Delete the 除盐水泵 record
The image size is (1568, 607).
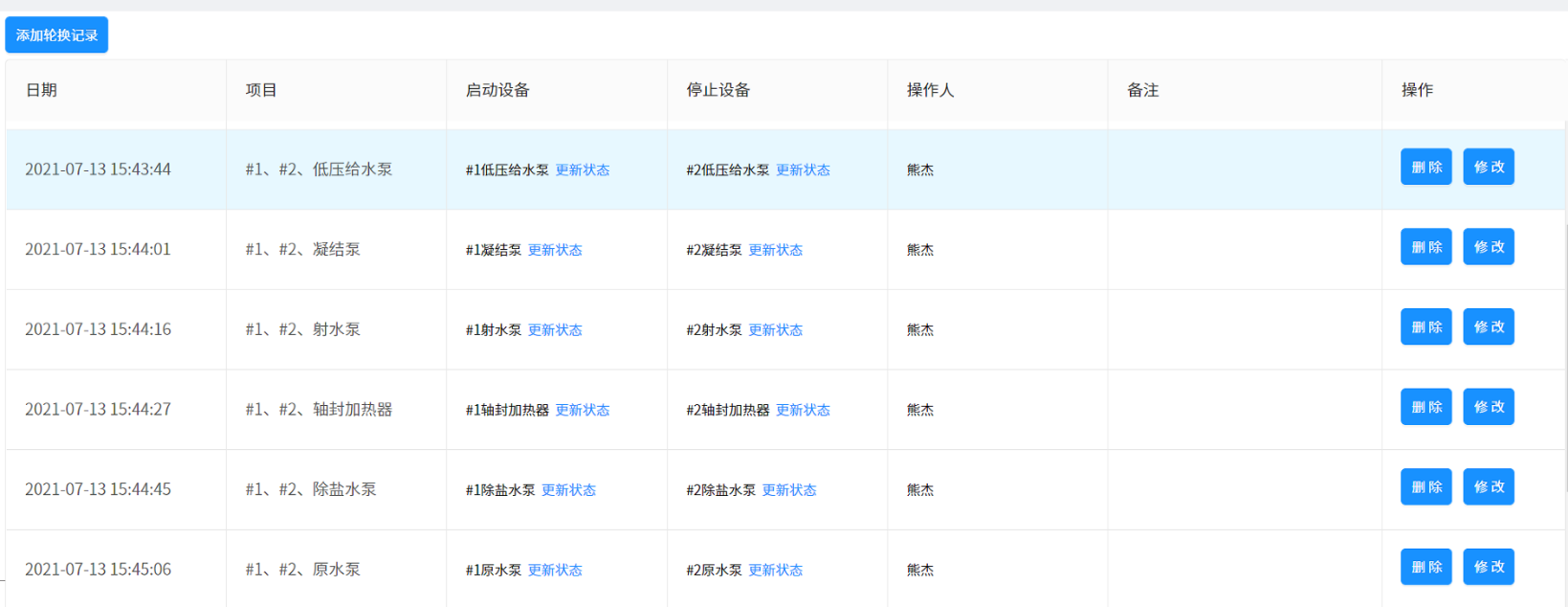(x=1425, y=487)
